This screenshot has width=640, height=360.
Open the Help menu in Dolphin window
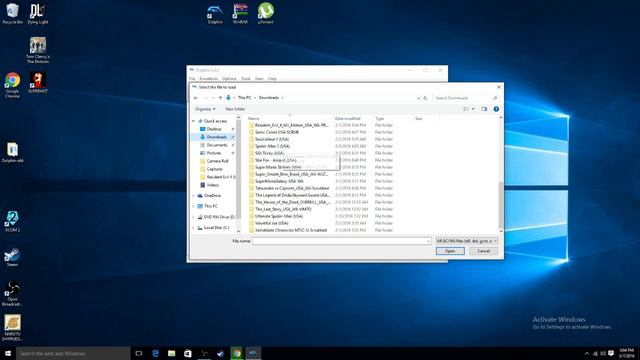(272, 79)
